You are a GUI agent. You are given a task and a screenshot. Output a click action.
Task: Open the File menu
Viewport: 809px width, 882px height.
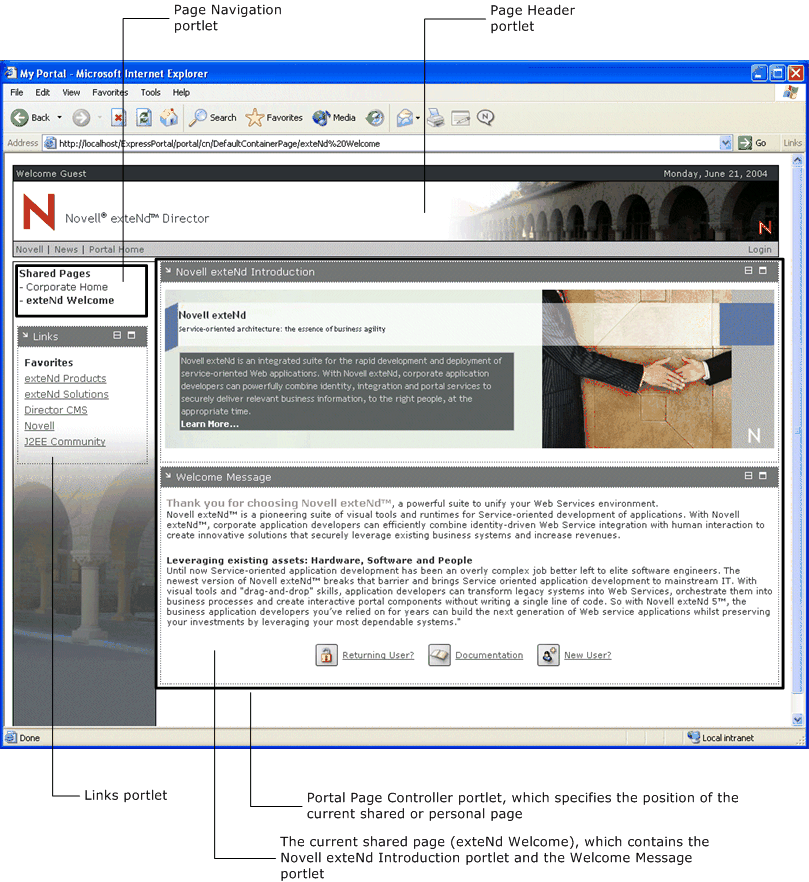click(17, 92)
